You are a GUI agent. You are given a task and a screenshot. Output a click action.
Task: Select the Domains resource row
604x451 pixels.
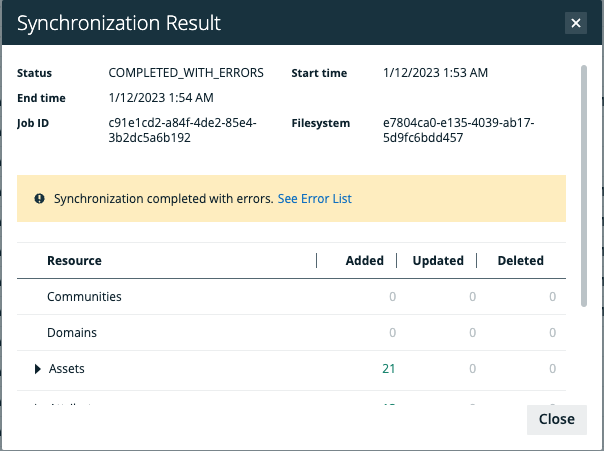(x=72, y=333)
